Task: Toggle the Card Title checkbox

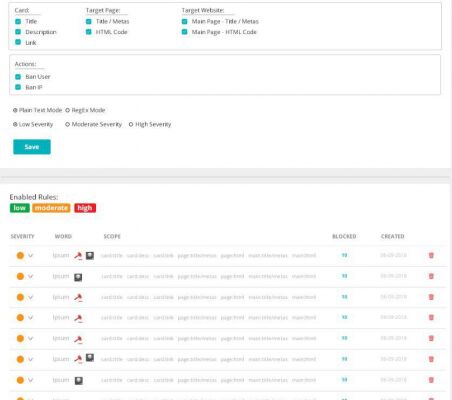Action: tap(18, 21)
